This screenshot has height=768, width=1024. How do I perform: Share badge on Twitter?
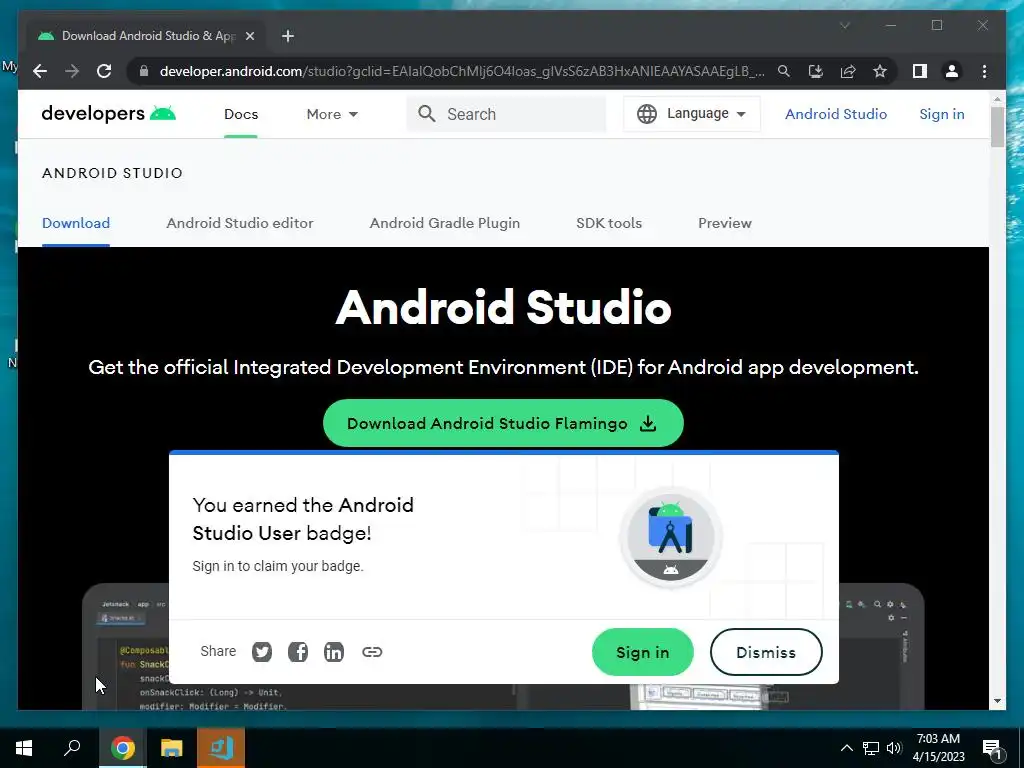point(262,652)
